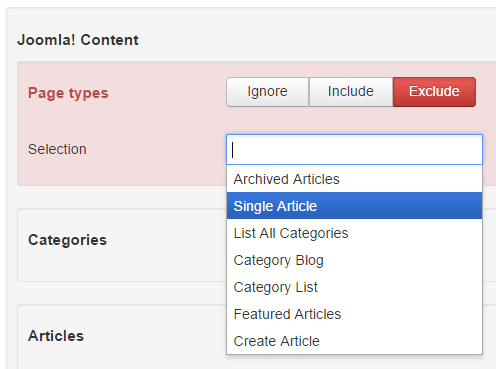Focus the Selection search input field
The height and width of the screenshot is (369, 496).
354,150
